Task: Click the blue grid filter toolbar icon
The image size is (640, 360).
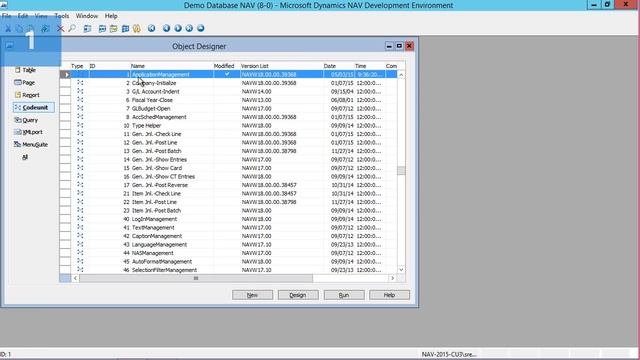Action: point(125,29)
